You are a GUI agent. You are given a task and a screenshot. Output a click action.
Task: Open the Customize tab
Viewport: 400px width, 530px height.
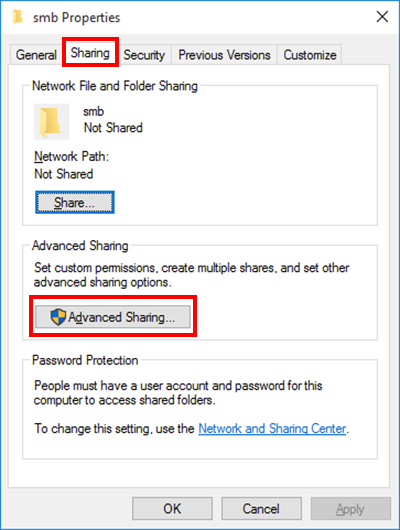coord(310,55)
